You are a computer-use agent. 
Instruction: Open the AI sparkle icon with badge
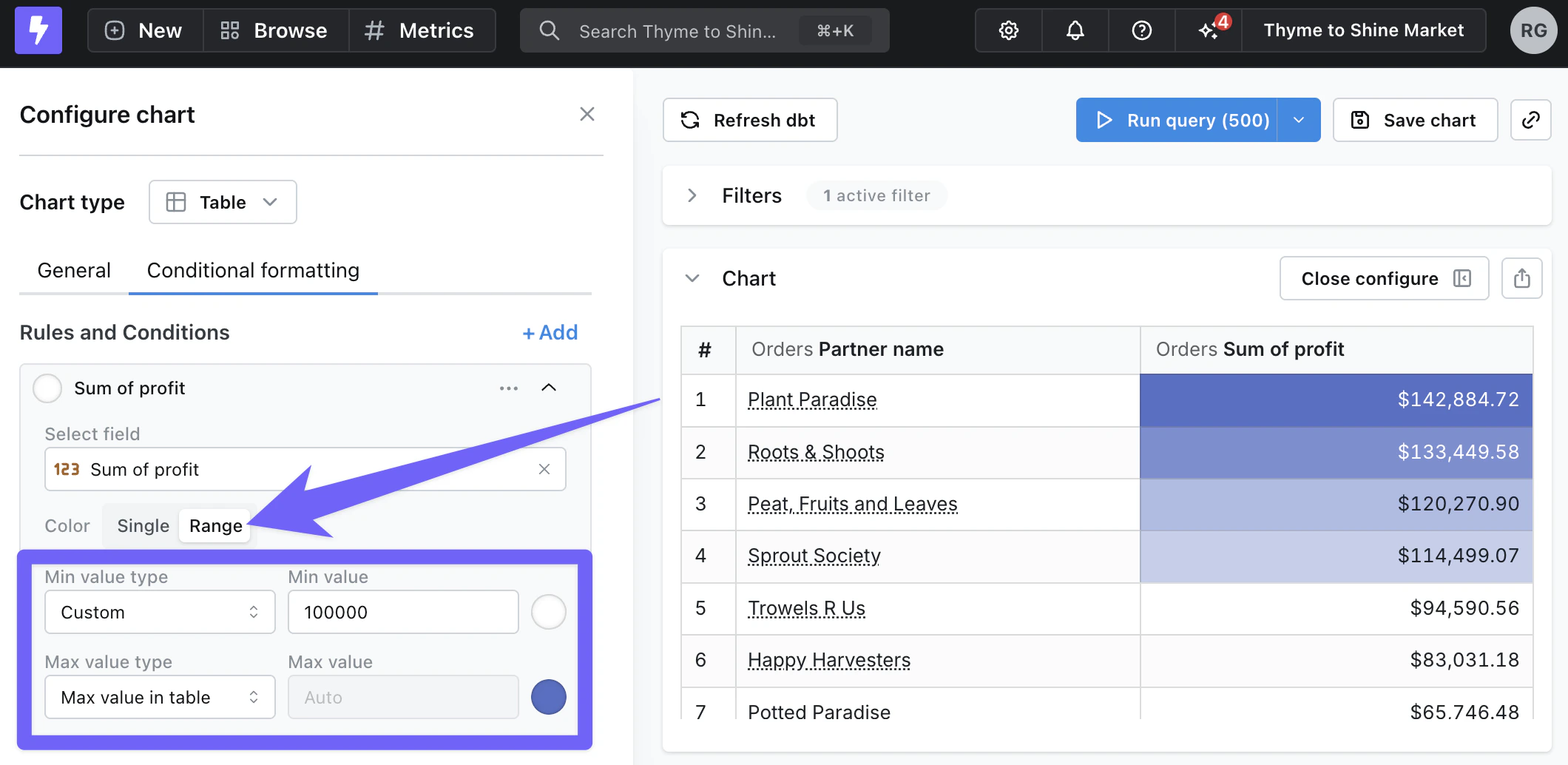tap(1209, 30)
